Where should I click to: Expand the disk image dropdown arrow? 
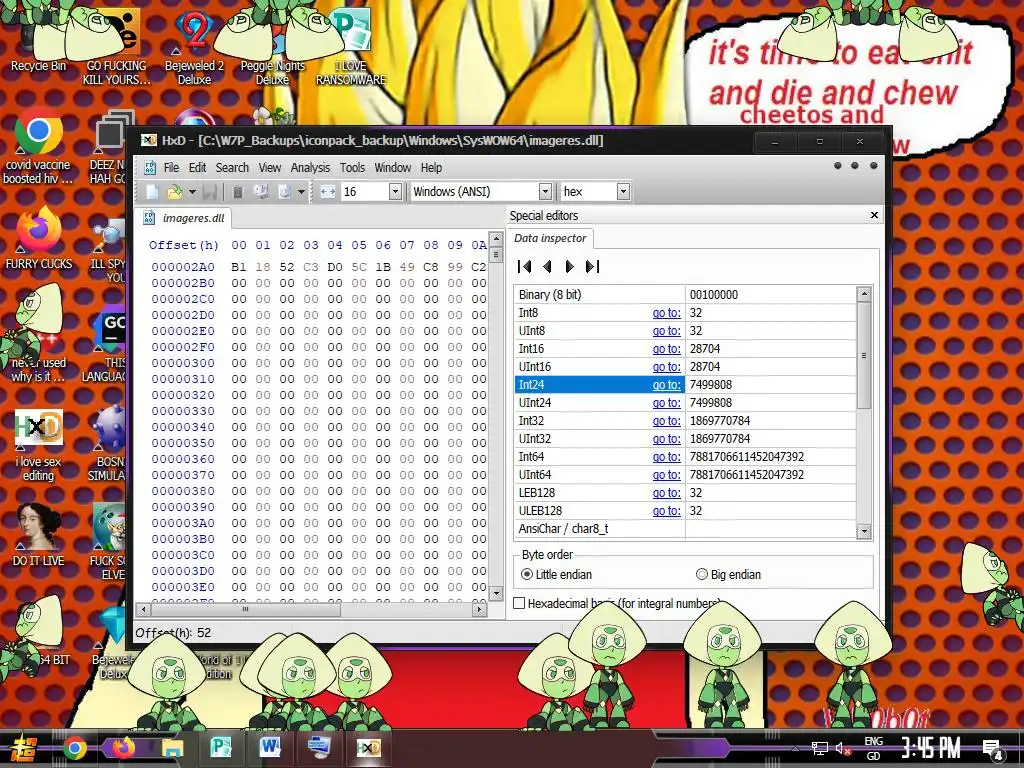pyautogui.click(x=301, y=192)
